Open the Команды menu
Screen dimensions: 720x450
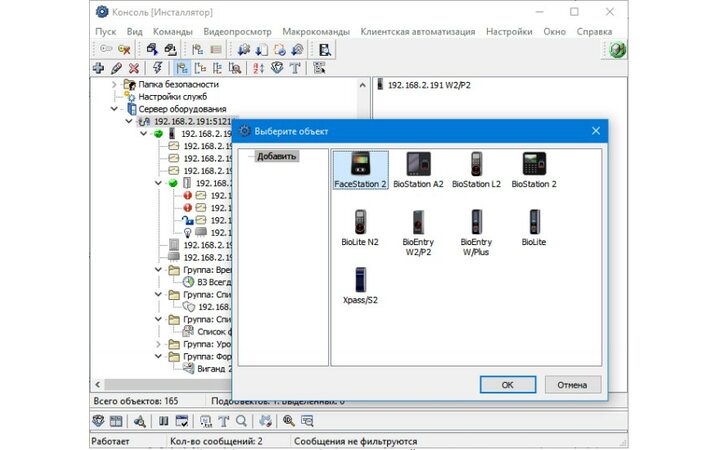(172, 31)
